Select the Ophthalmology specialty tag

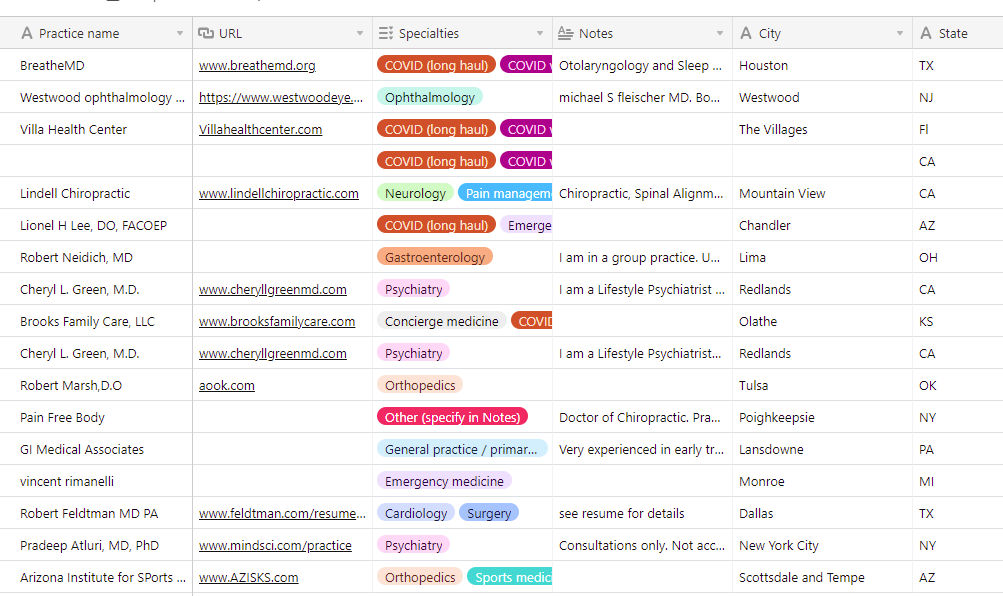430,97
